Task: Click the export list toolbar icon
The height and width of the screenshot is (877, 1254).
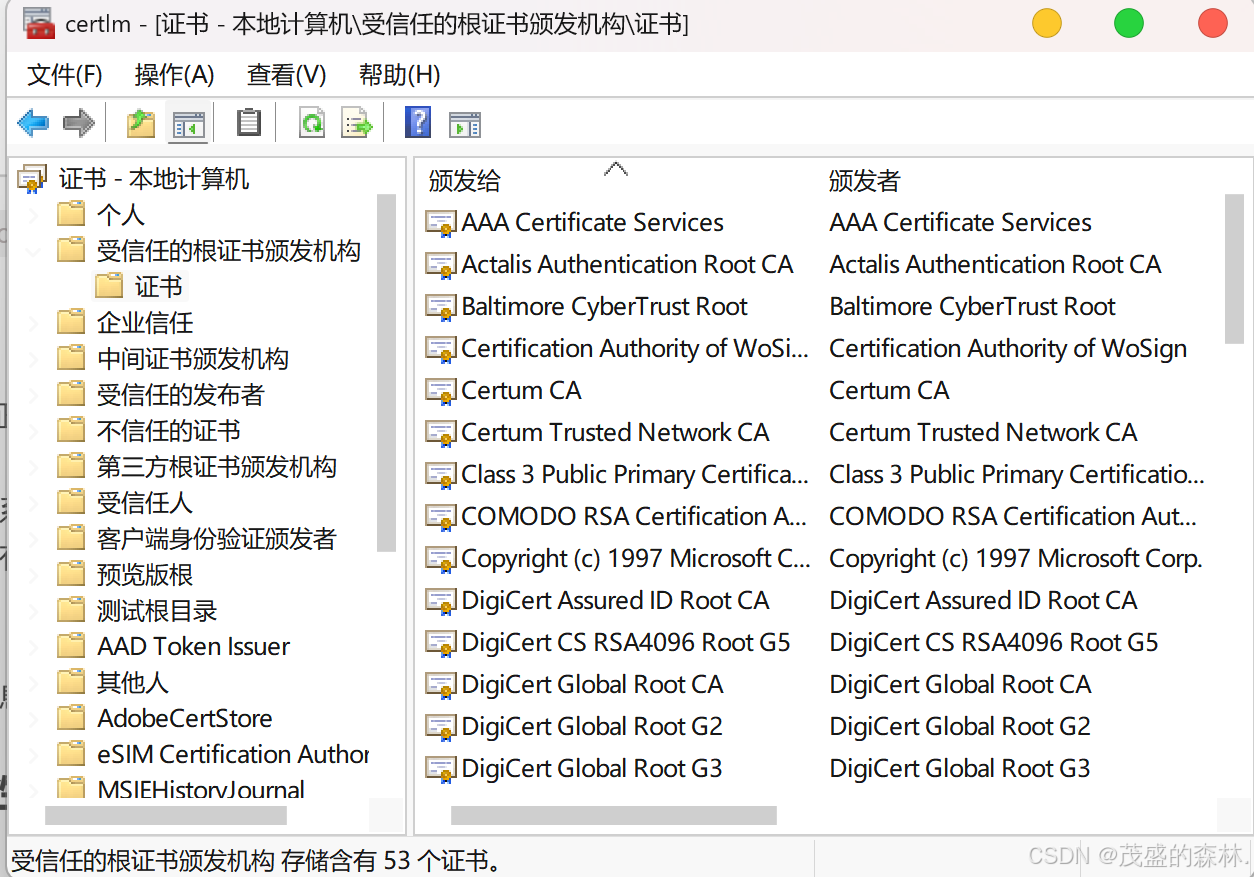Action: (357, 123)
